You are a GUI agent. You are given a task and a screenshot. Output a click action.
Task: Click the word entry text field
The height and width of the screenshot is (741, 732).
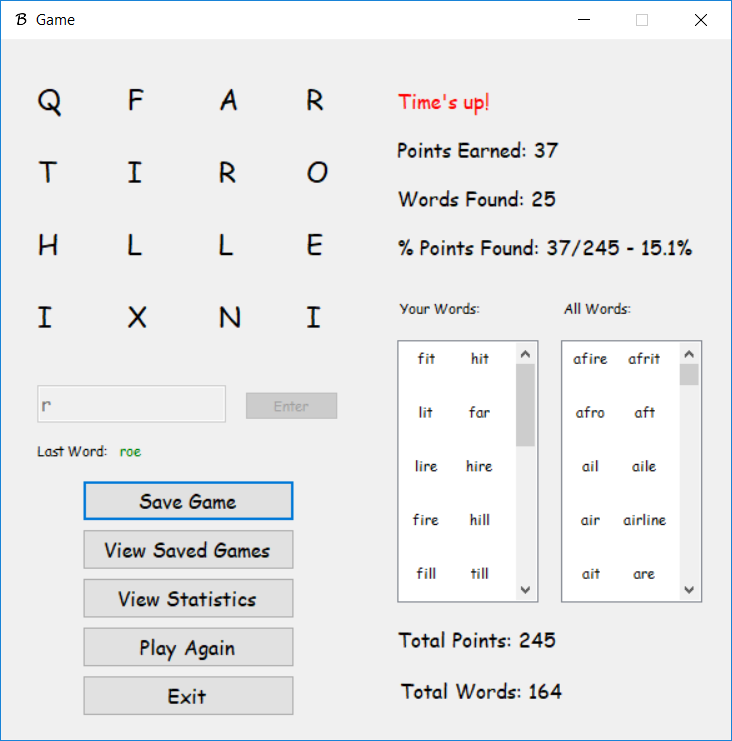coord(131,405)
